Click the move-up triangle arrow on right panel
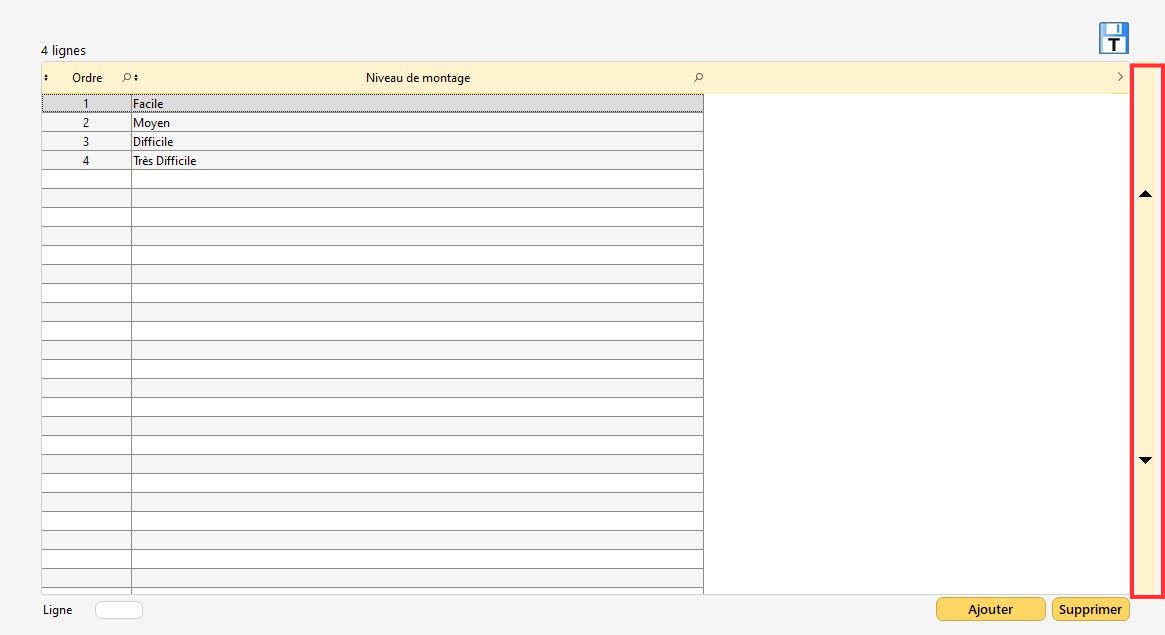The width and height of the screenshot is (1165, 635). (x=1146, y=194)
